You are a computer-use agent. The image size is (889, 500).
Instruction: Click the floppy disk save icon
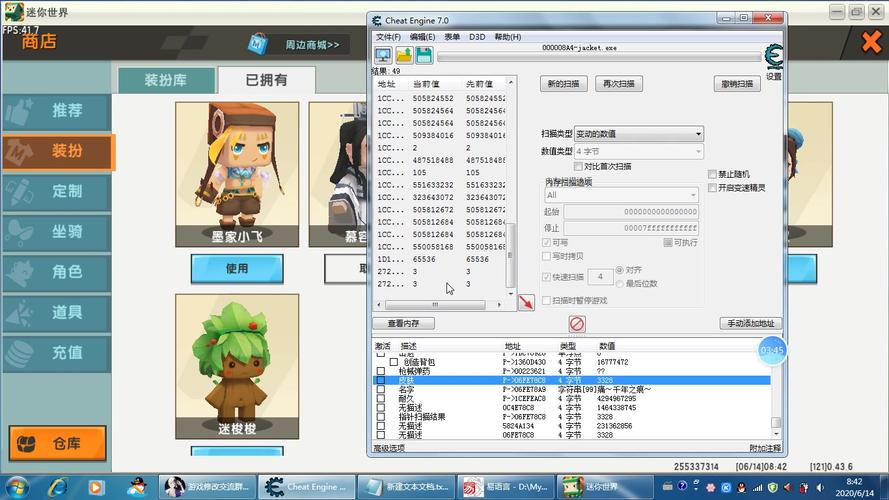coord(424,56)
